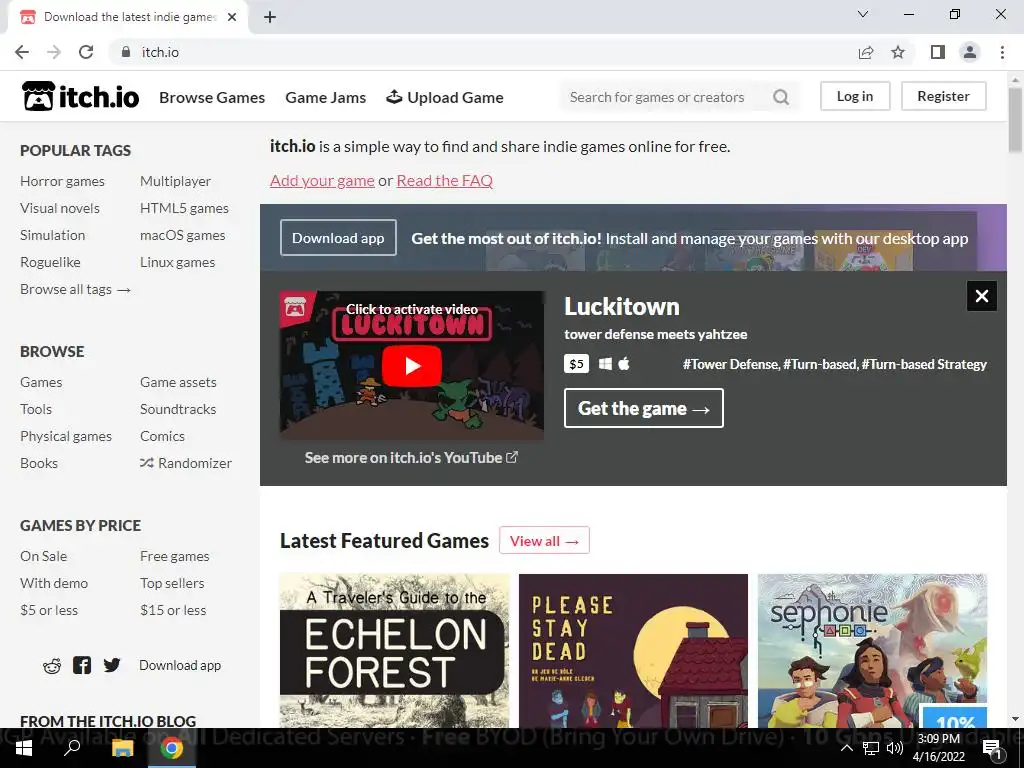
Task: Open the notification center
Action: [x=993, y=748]
